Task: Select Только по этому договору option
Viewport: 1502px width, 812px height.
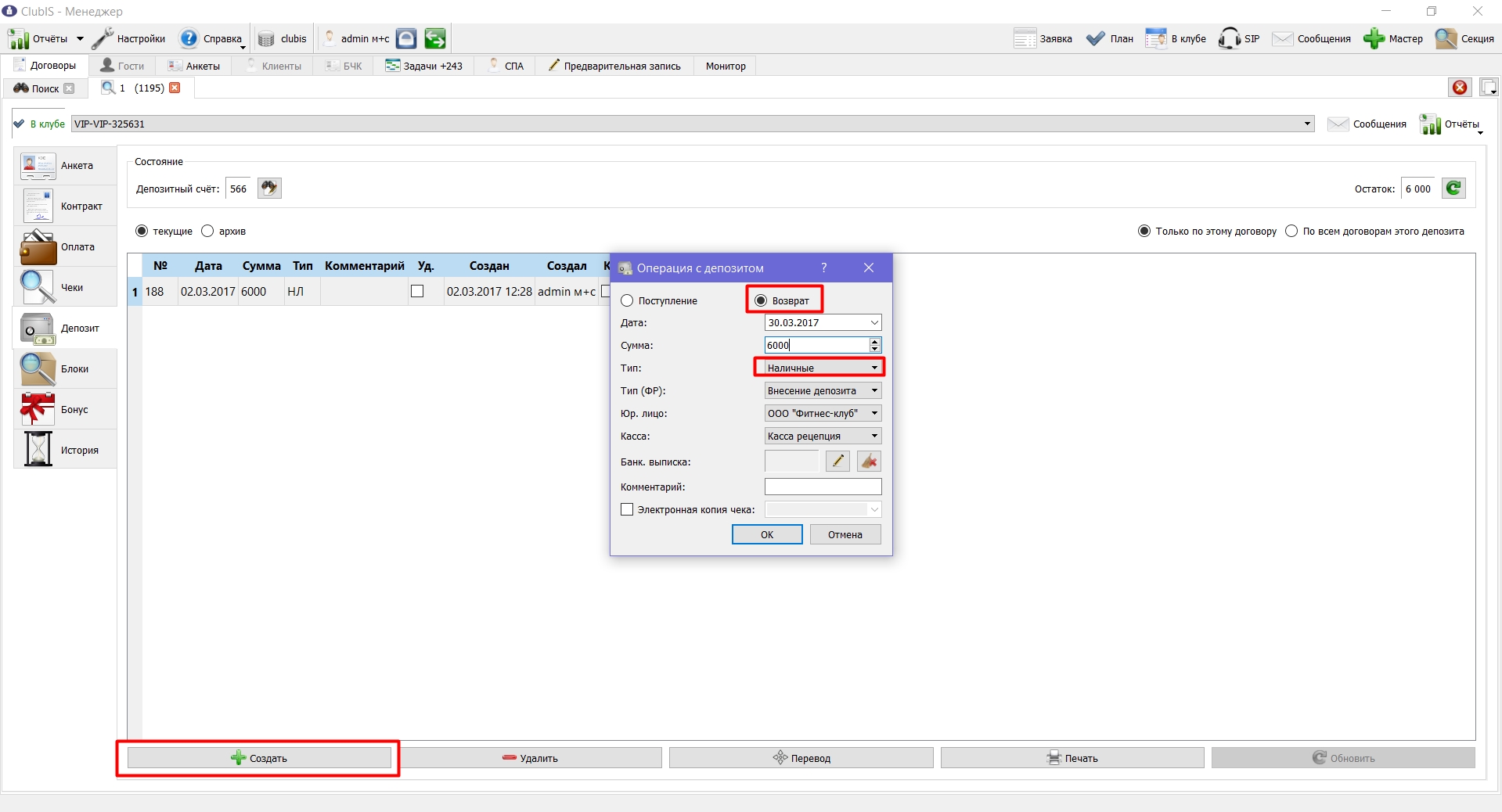Action: (1144, 231)
